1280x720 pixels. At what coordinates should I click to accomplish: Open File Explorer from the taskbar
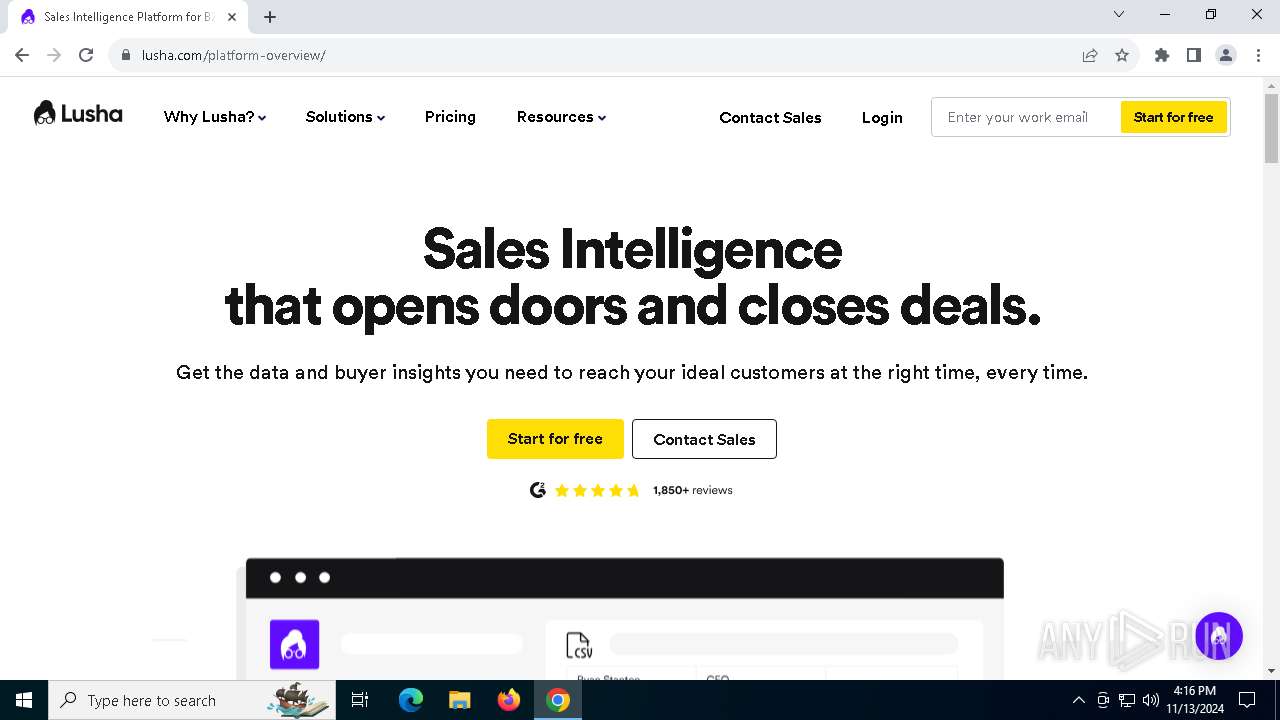pyautogui.click(x=459, y=700)
